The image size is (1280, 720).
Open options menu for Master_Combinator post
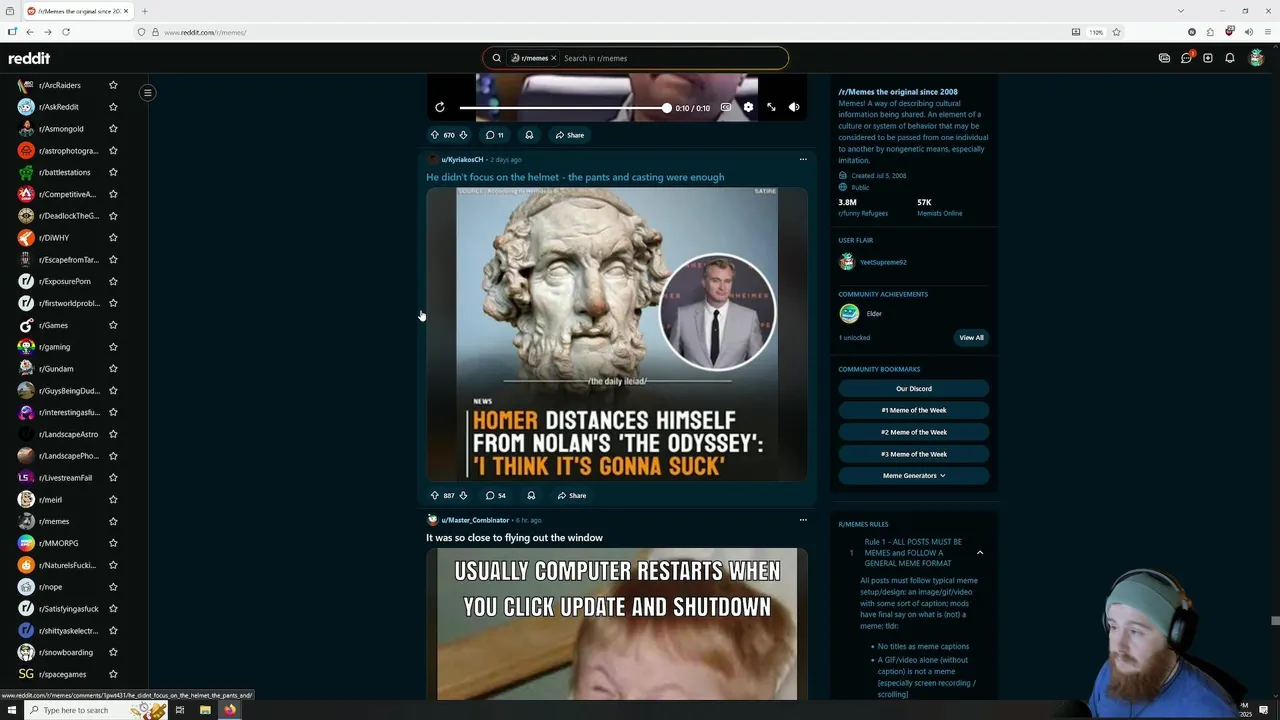(x=802, y=519)
